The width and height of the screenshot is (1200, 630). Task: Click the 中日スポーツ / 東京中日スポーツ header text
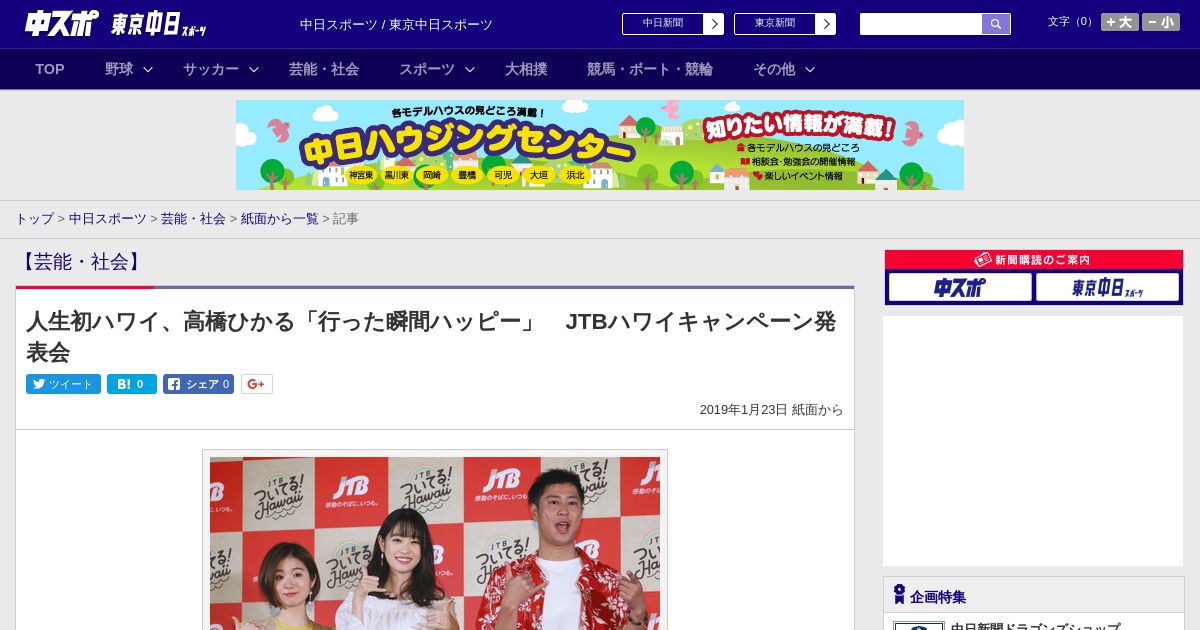[x=396, y=24]
